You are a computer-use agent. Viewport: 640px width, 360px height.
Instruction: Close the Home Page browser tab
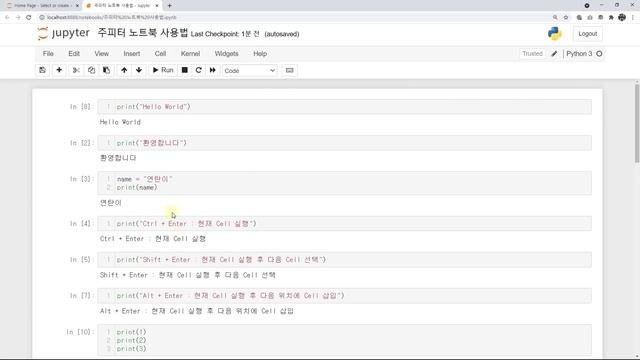pyautogui.click(x=77, y=6)
